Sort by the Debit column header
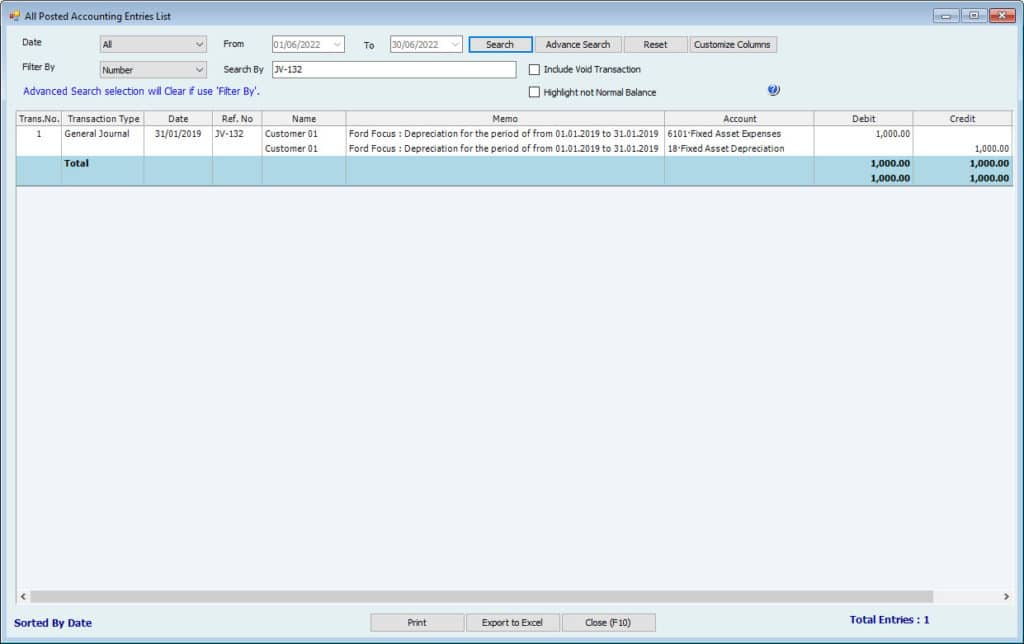The image size is (1024, 644). 863,119
